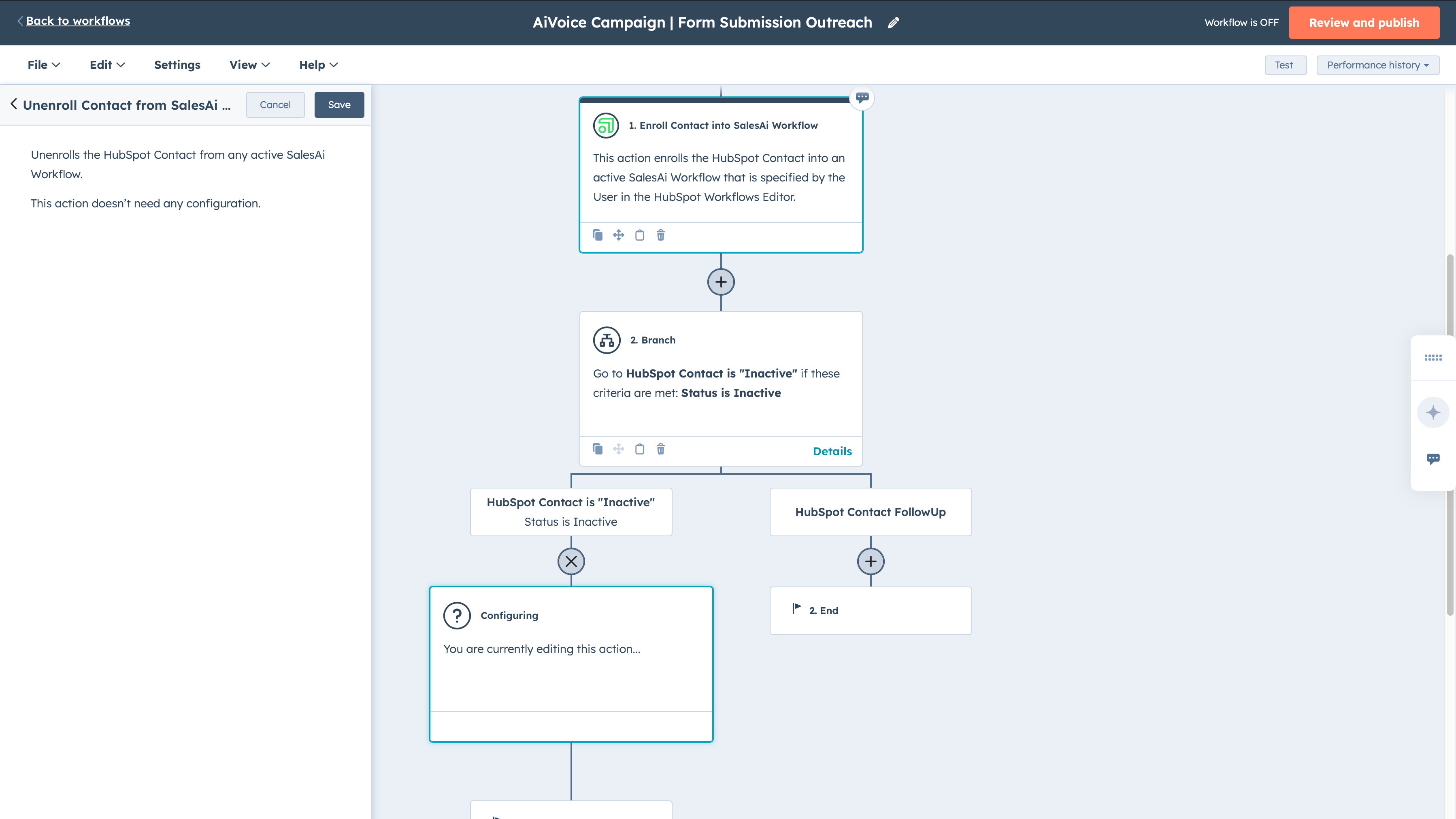1456x819 pixels.
Task: Click the X circle under Inactive branch
Action: tap(571, 562)
